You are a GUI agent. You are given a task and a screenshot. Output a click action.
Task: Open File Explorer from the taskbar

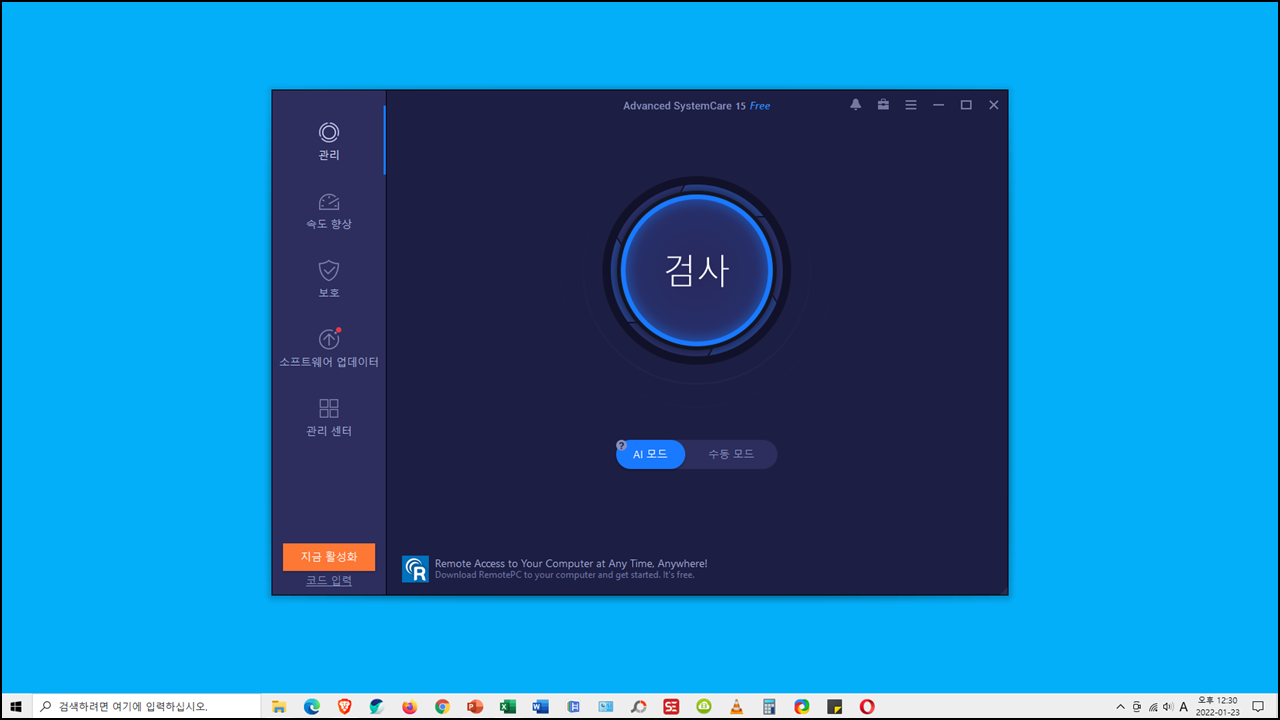[279, 706]
